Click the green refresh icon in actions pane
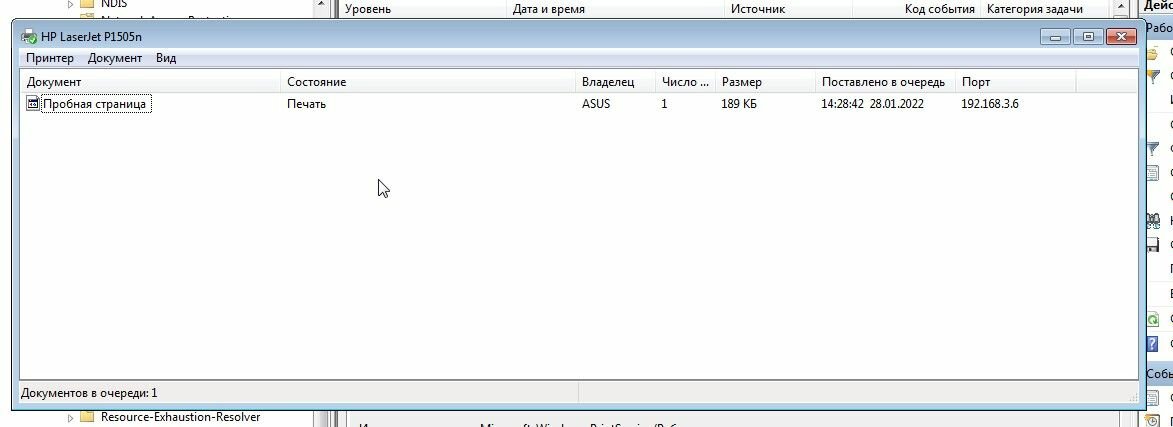This screenshot has width=1173, height=427. tap(1153, 319)
